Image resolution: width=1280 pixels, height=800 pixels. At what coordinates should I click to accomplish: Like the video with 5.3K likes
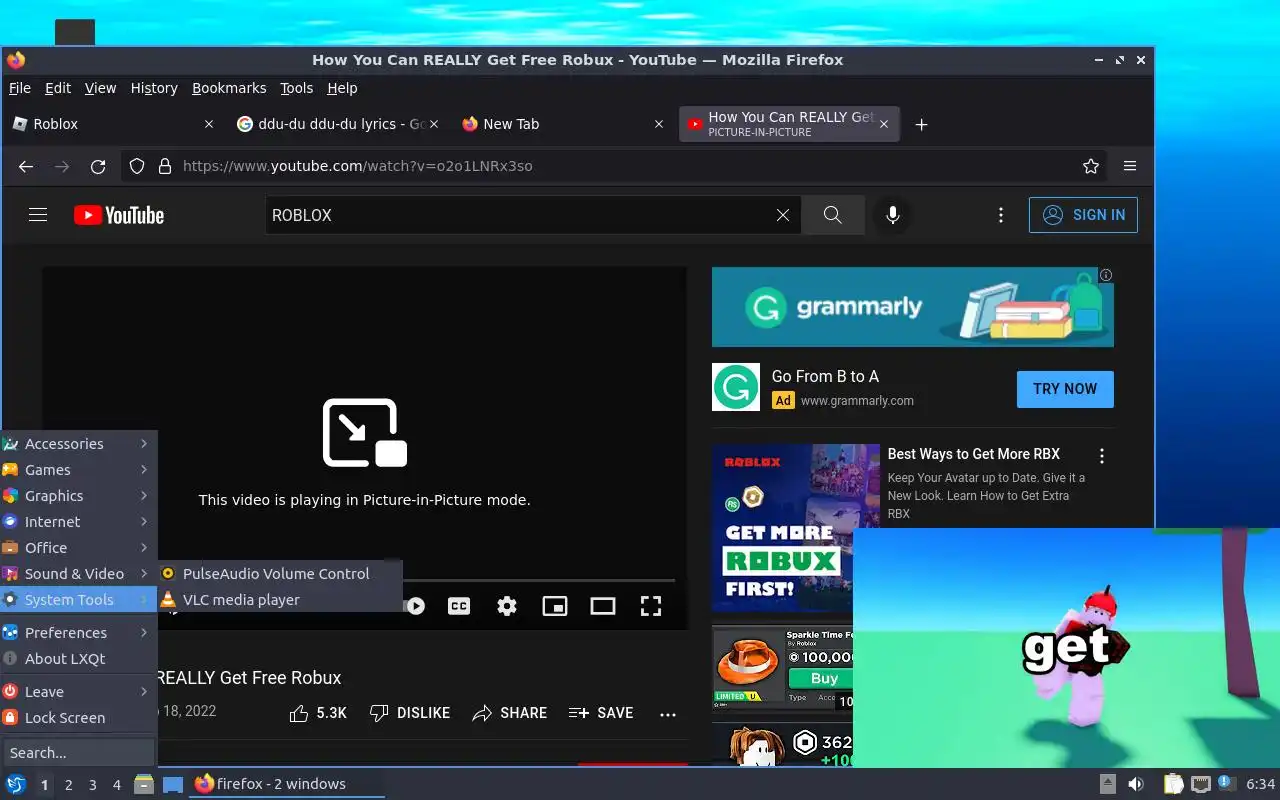click(x=318, y=713)
